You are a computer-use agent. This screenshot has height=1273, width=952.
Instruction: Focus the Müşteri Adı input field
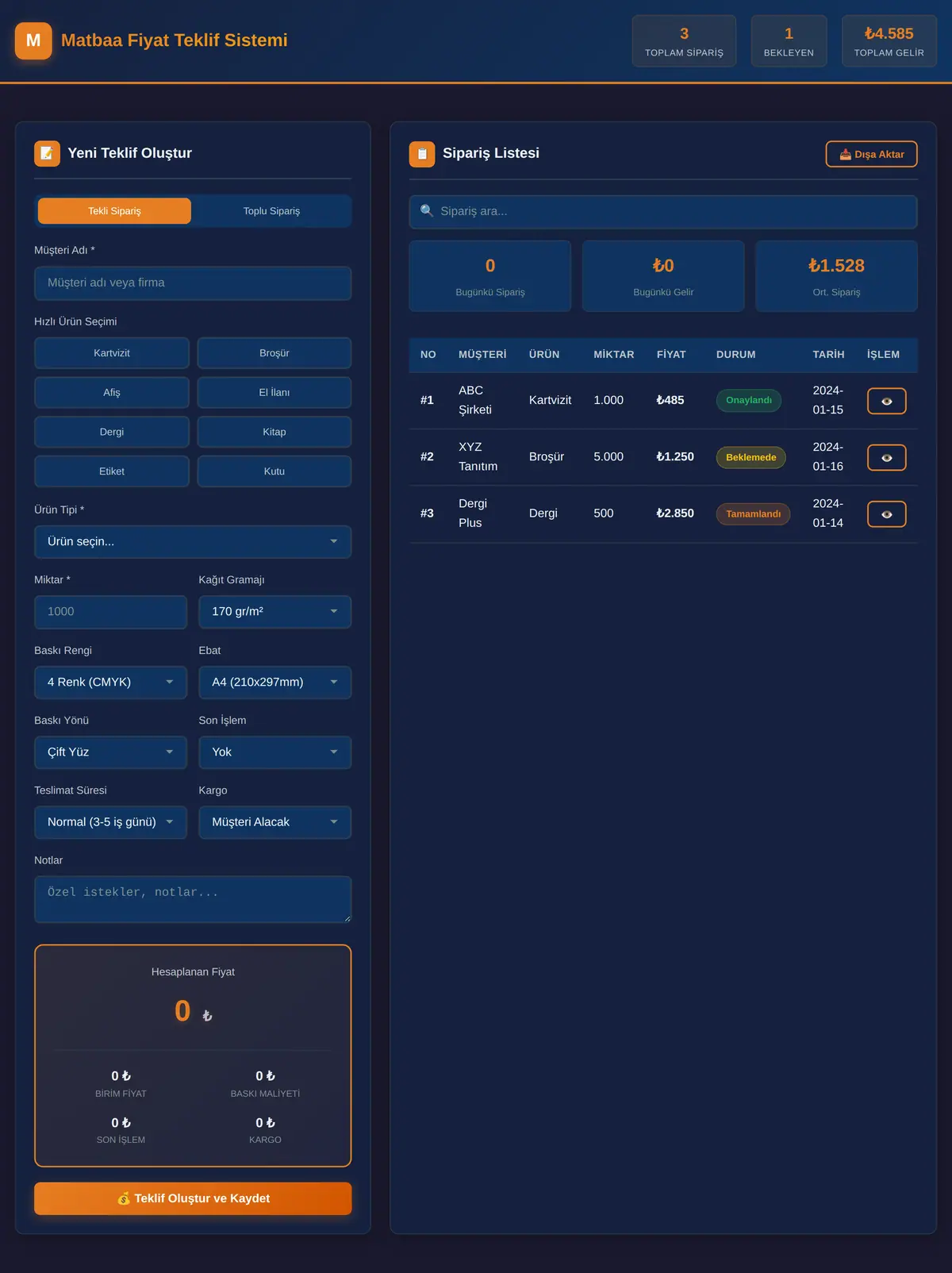click(193, 283)
